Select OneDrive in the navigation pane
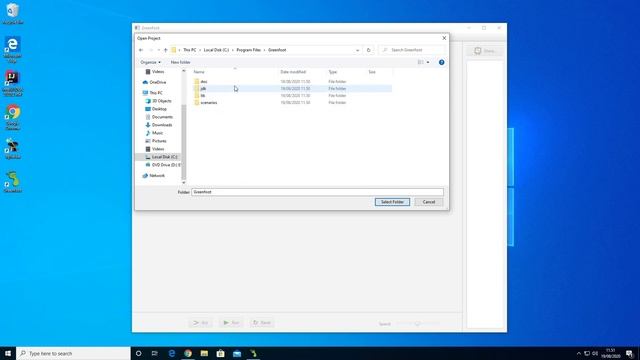The width and height of the screenshot is (640, 360). click(154, 82)
